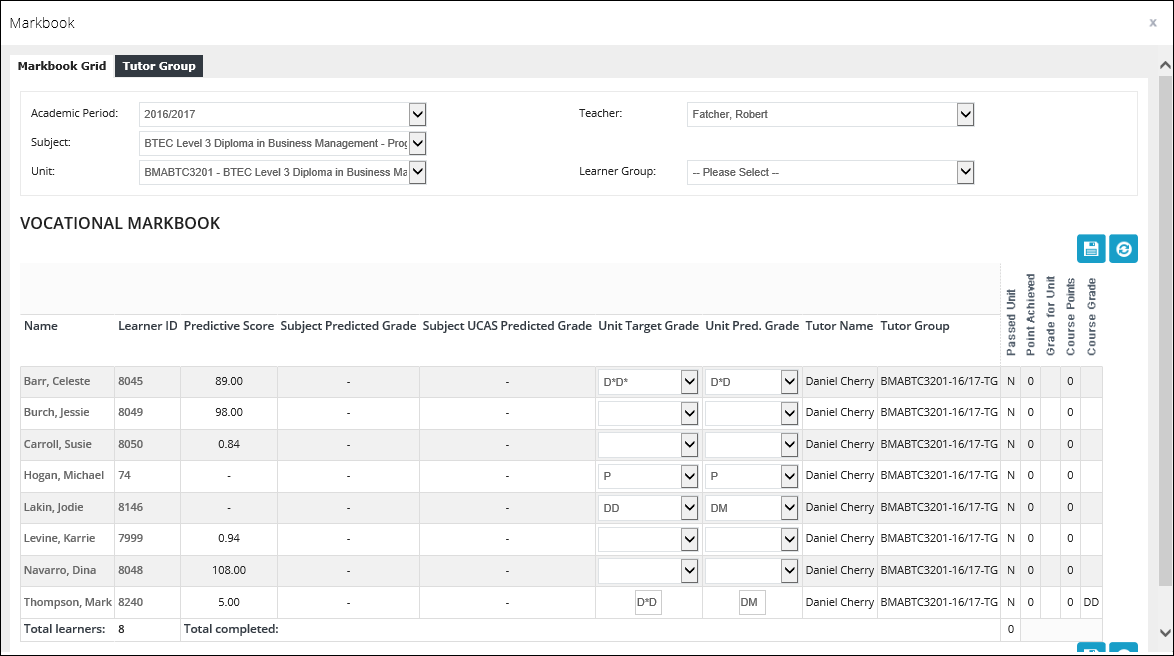This screenshot has height=656, width=1174.
Task: Expand the Learner Group dropdown
Action: click(965, 172)
